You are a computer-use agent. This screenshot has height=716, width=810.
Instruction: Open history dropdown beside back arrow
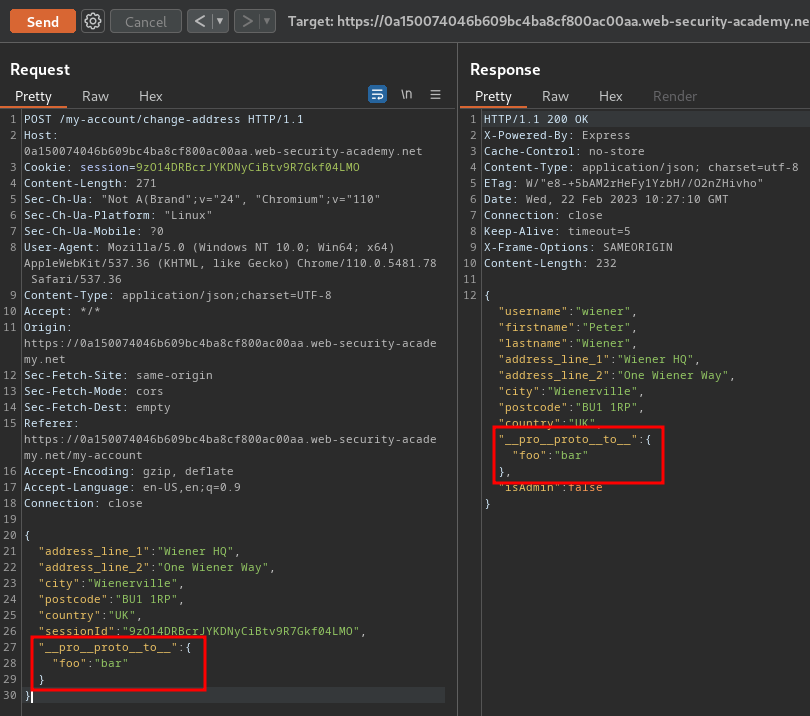coord(221,21)
